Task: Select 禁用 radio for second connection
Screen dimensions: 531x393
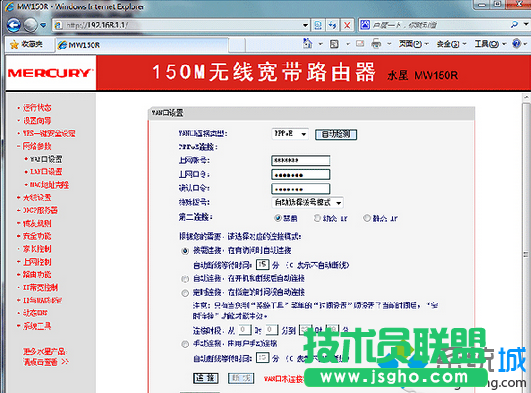Action: (x=278, y=218)
